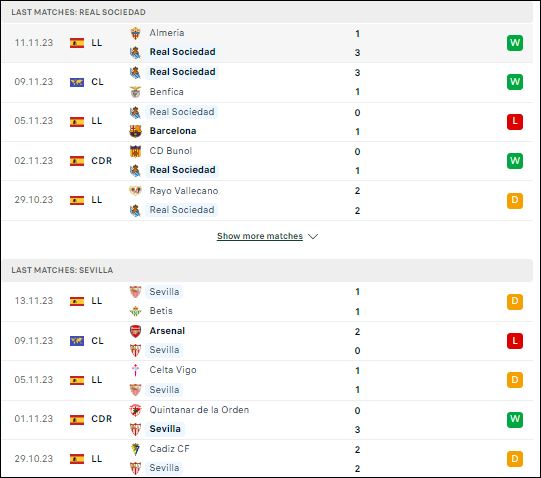Click the Rayo Vallecano crest icon
Image resolution: width=541 pixels, height=478 pixels.
tap(135, 191)
